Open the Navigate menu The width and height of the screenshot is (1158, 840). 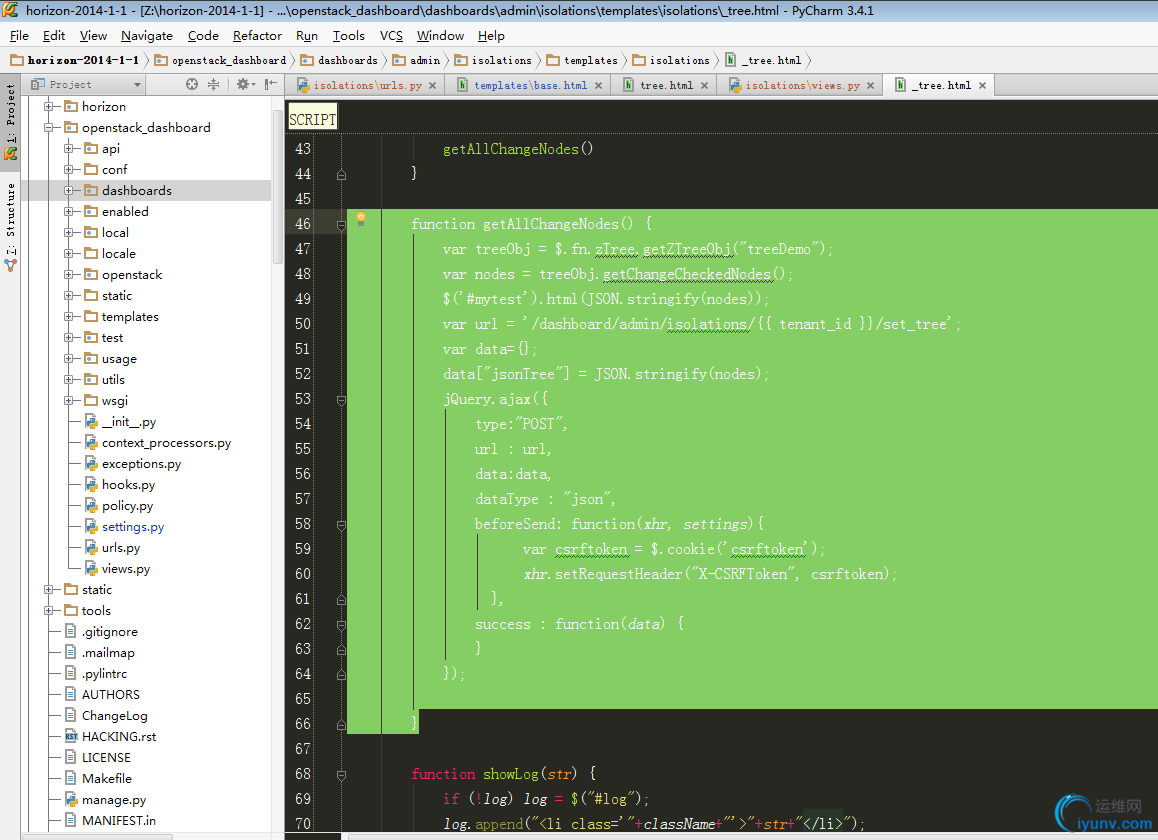pyautogui.click(x=147, y=35)
